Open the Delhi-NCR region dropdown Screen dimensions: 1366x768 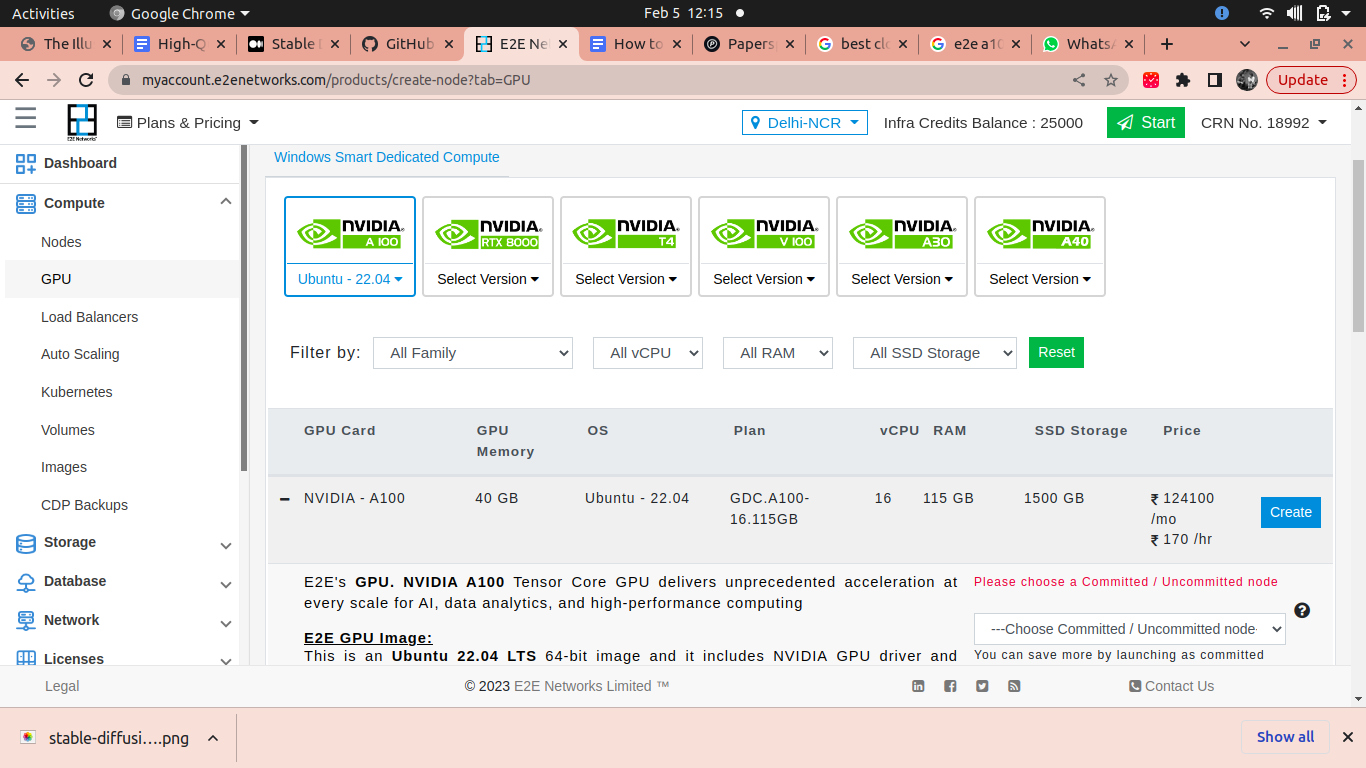coord(805,122)
